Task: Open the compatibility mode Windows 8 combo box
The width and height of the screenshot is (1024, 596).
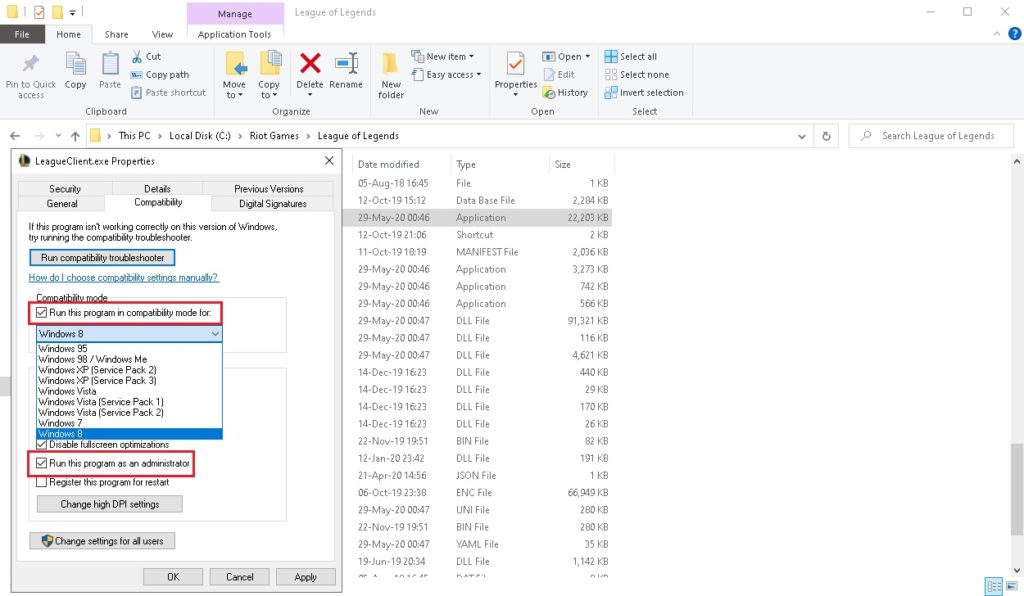Action: point(129,334)
